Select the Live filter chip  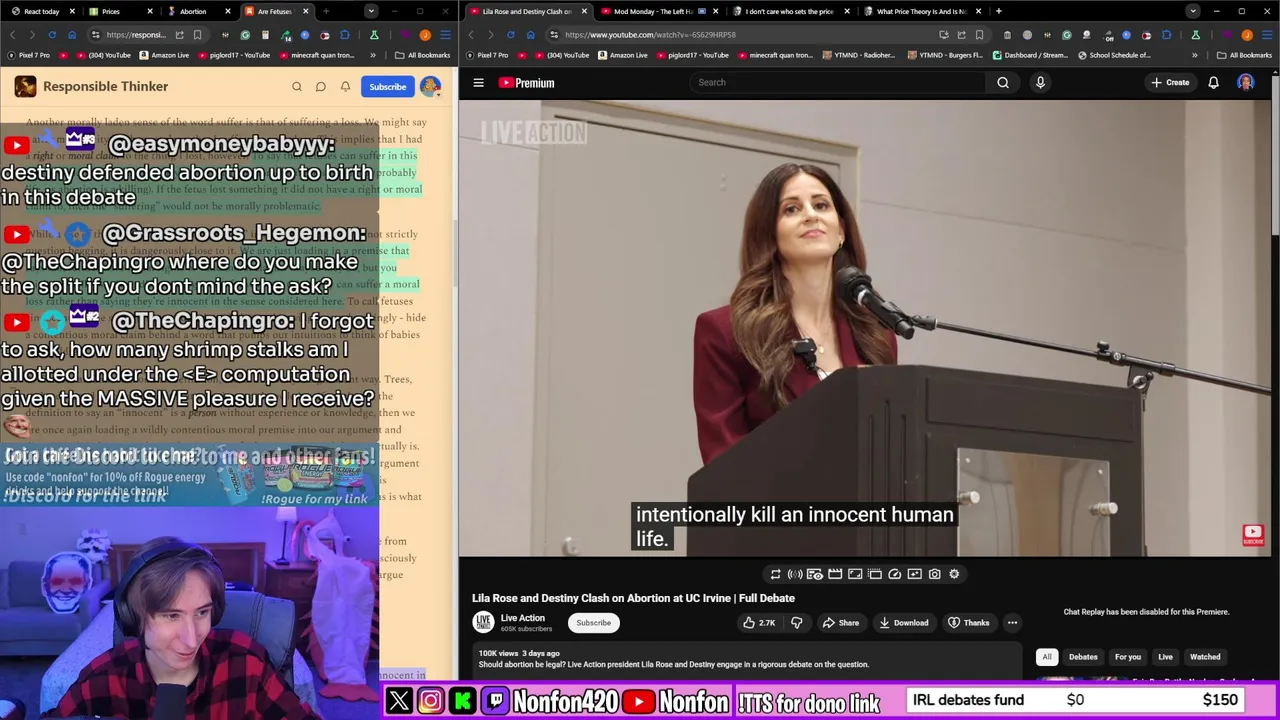[1165, 657]
